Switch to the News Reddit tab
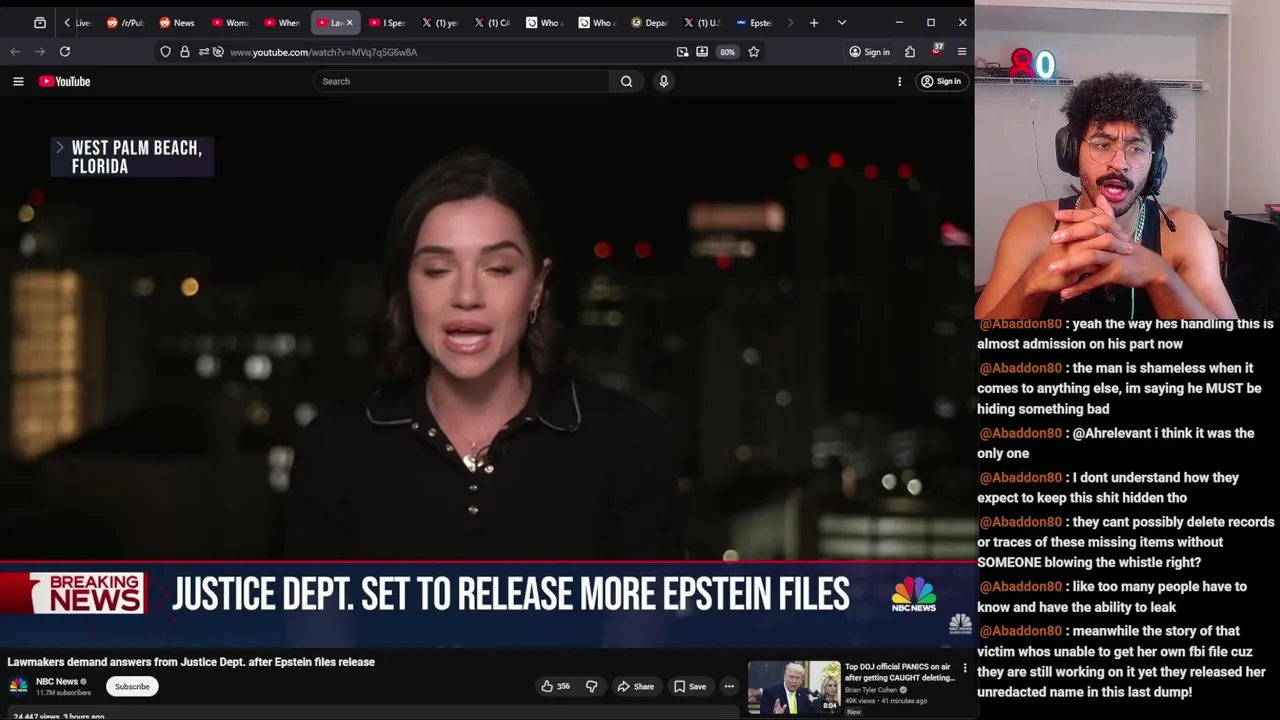The height and width of the screenshot is (720, 1280). (x=177, y=22)
